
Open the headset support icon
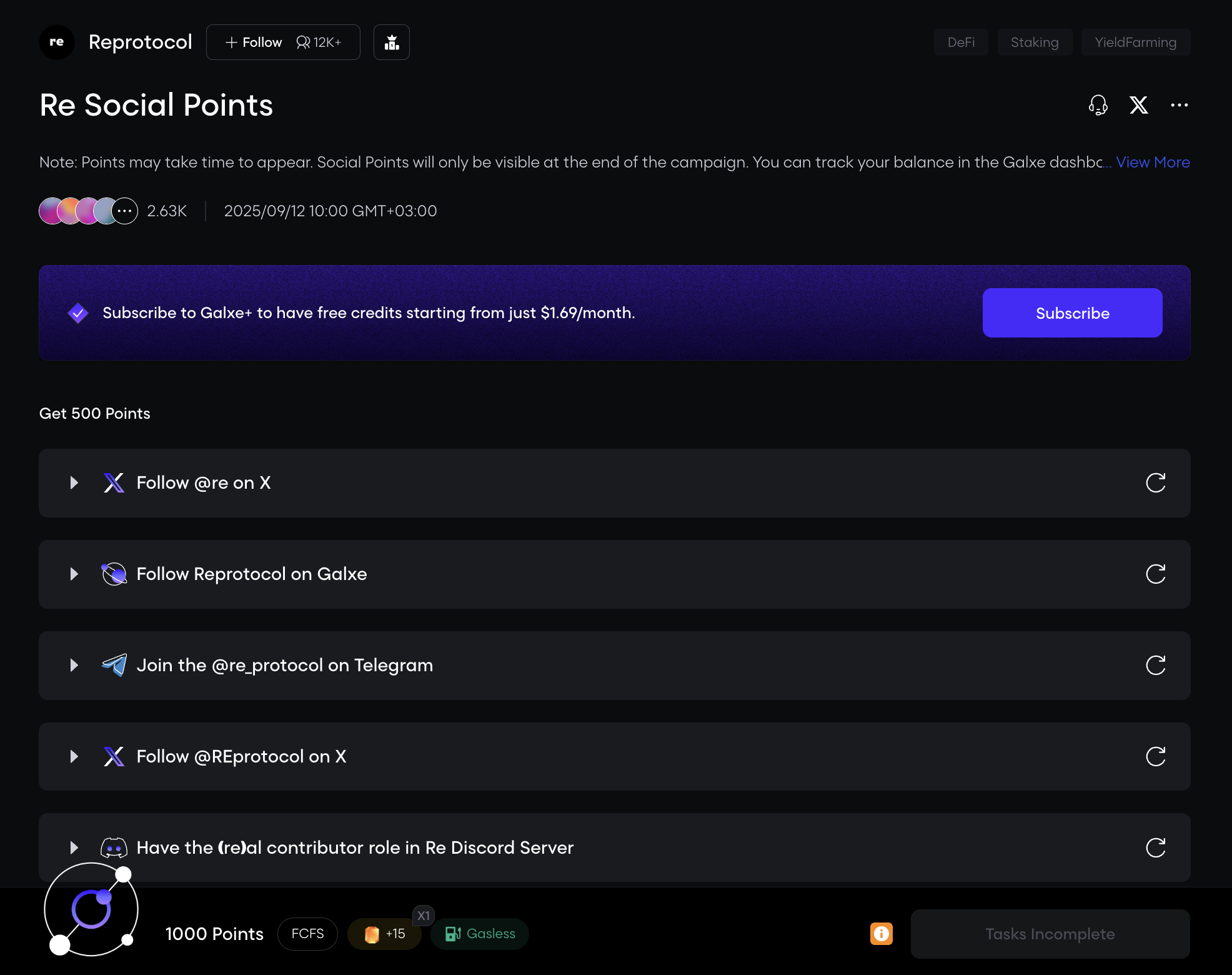1098,105
